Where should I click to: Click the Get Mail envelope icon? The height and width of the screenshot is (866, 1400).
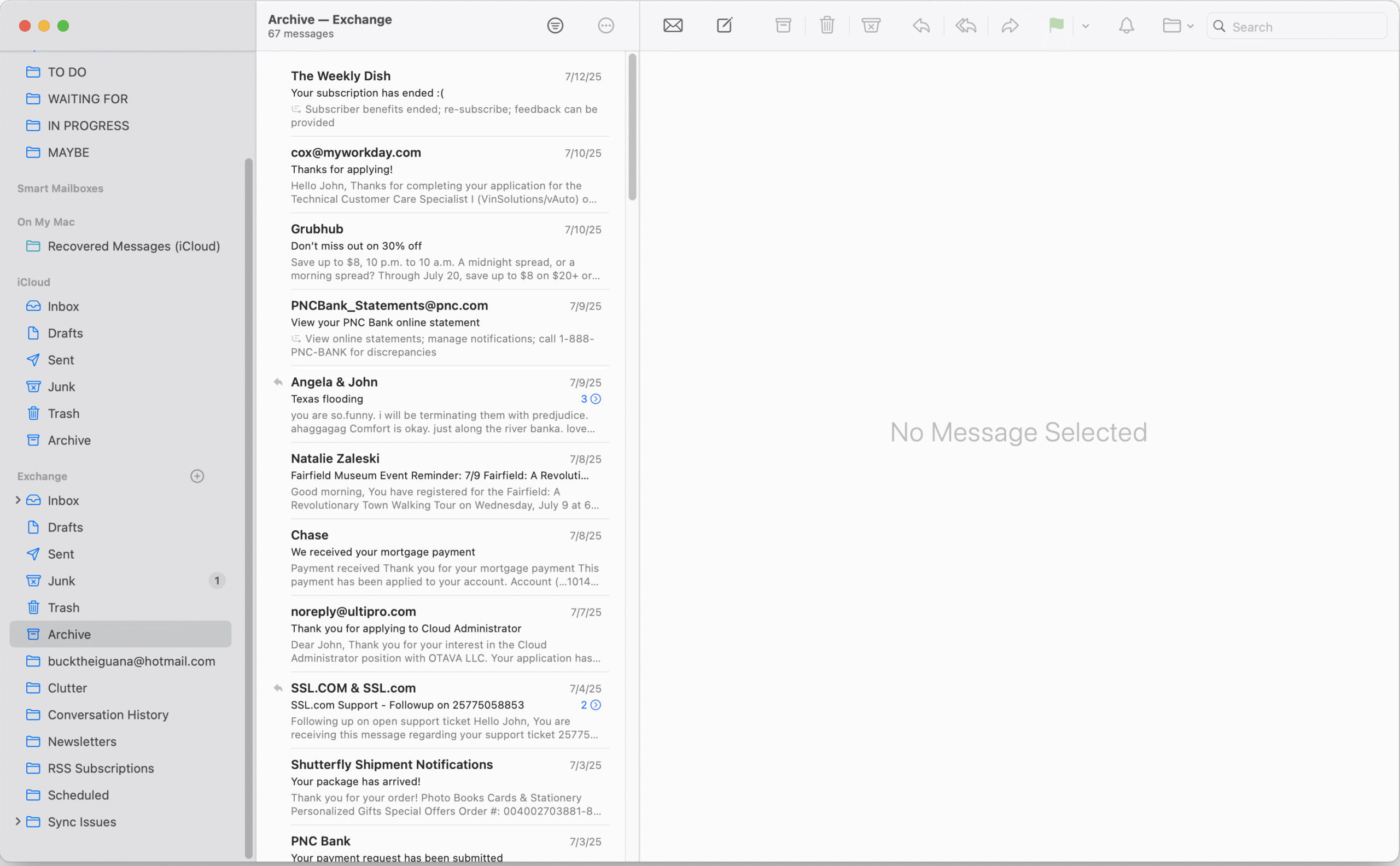(x=673, y=26)
